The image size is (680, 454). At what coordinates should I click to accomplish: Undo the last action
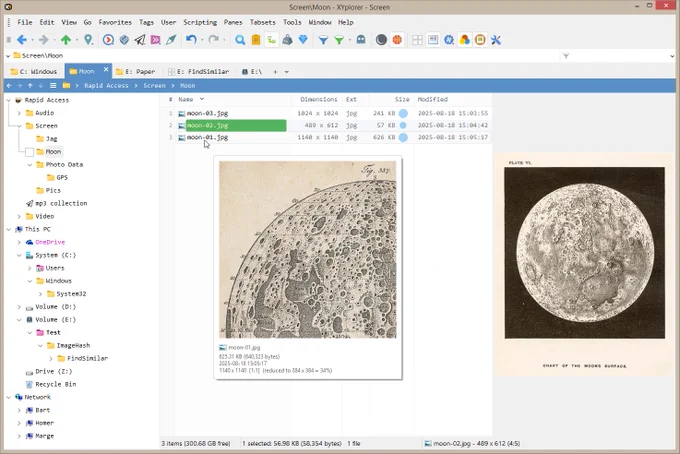191,40
